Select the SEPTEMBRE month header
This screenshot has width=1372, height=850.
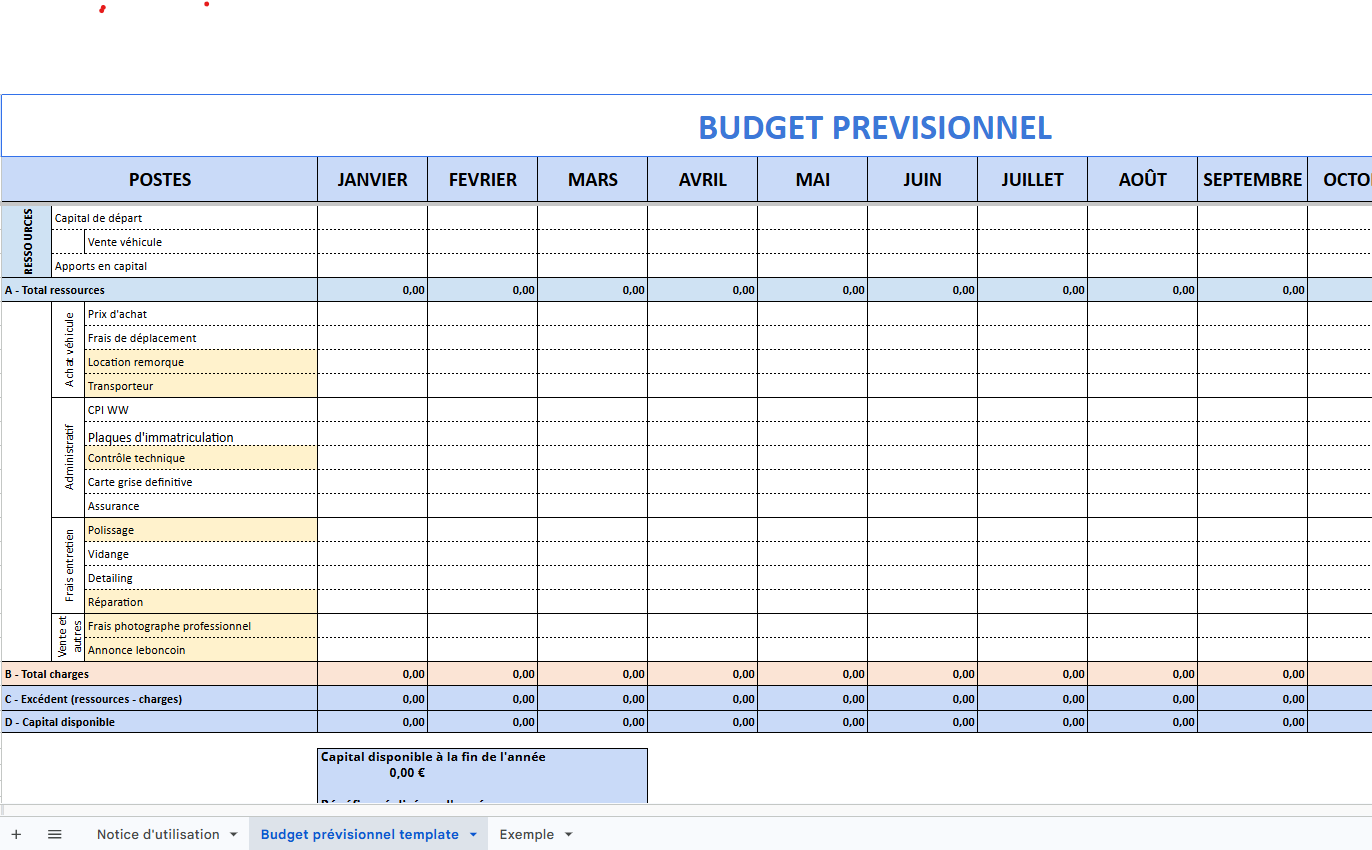click(x=1252, y=179)
